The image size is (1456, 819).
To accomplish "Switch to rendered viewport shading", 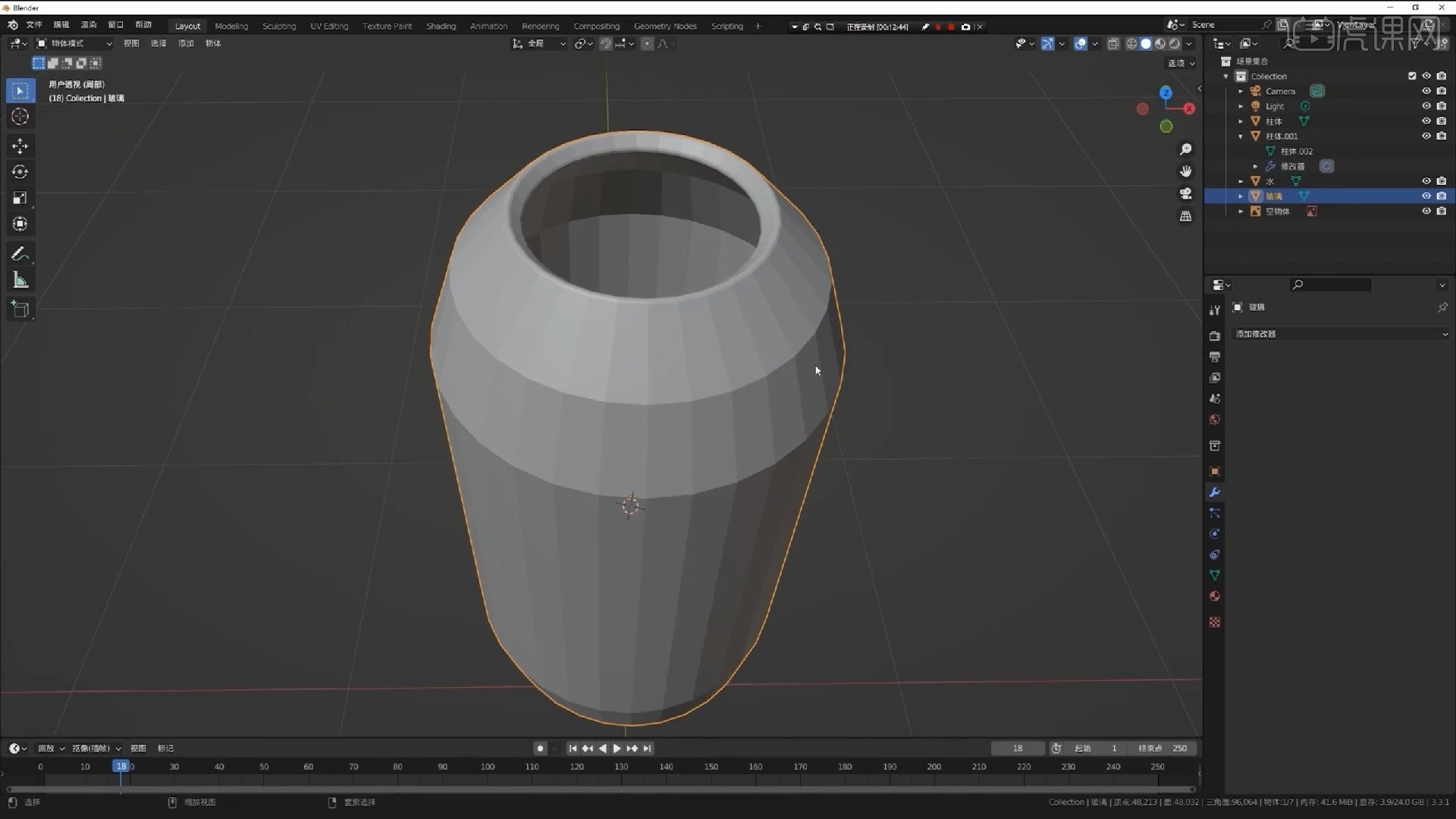I will [1175, 44].
